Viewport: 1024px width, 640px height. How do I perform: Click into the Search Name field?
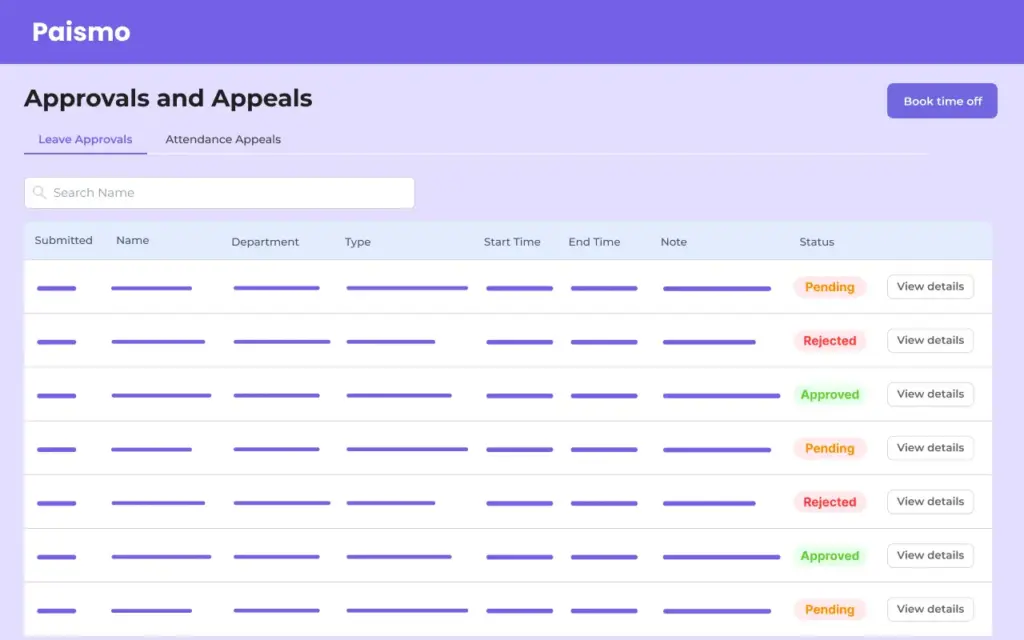pos(219,192)
